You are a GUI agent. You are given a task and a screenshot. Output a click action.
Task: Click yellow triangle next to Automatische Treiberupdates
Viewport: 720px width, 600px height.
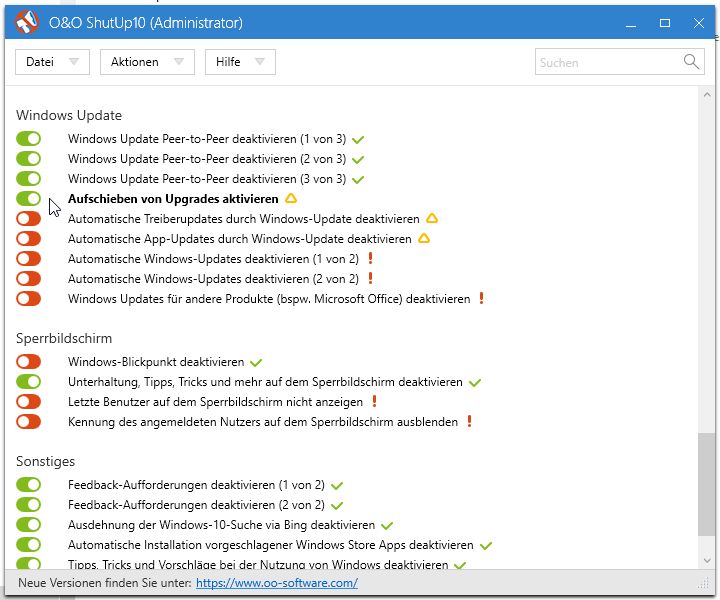[432, 219]
